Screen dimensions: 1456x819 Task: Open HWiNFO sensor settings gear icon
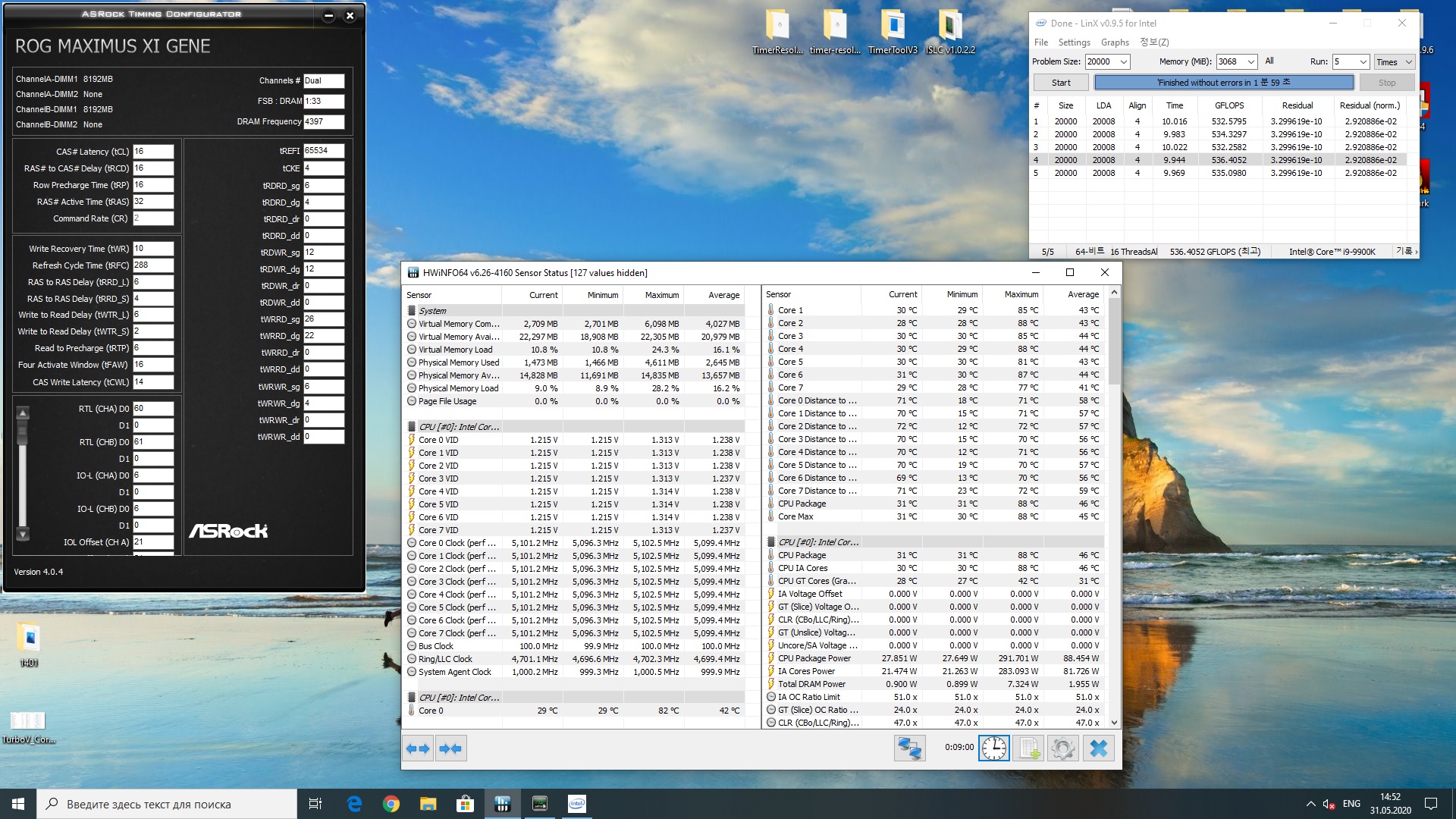tap(1062, 748)
